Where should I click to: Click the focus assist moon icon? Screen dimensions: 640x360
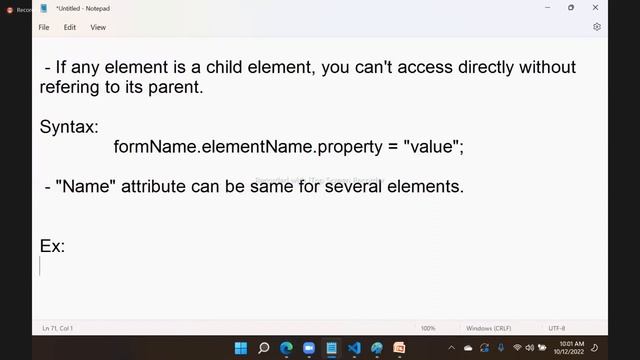click(x=594, y=348)
